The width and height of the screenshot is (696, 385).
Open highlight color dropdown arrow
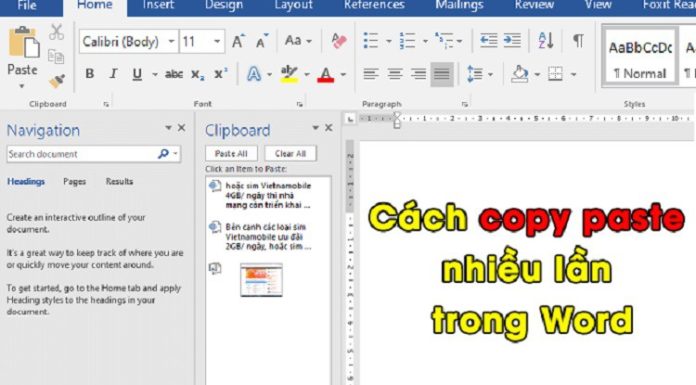307,75
